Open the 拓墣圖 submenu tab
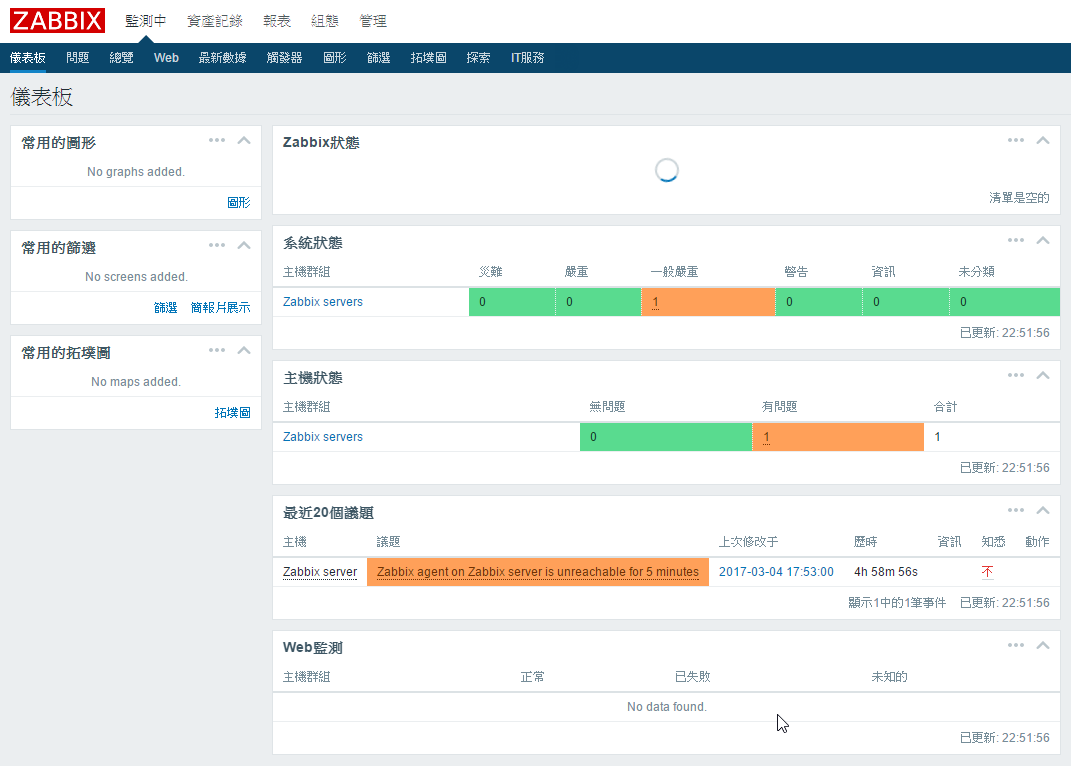This screenshot has height=766, width=1071. tap(428, 58)
